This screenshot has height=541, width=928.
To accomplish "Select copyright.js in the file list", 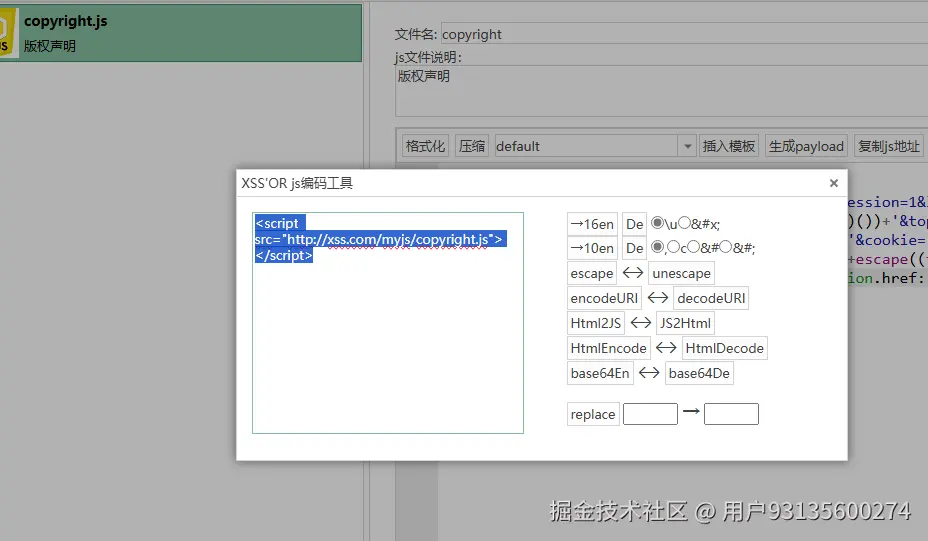I will (181, 33).
